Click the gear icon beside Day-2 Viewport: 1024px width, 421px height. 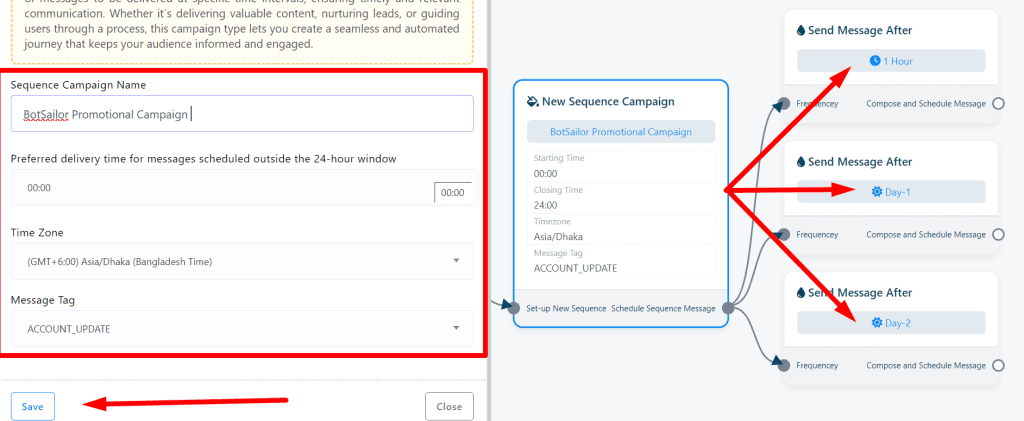coord(877,323)
